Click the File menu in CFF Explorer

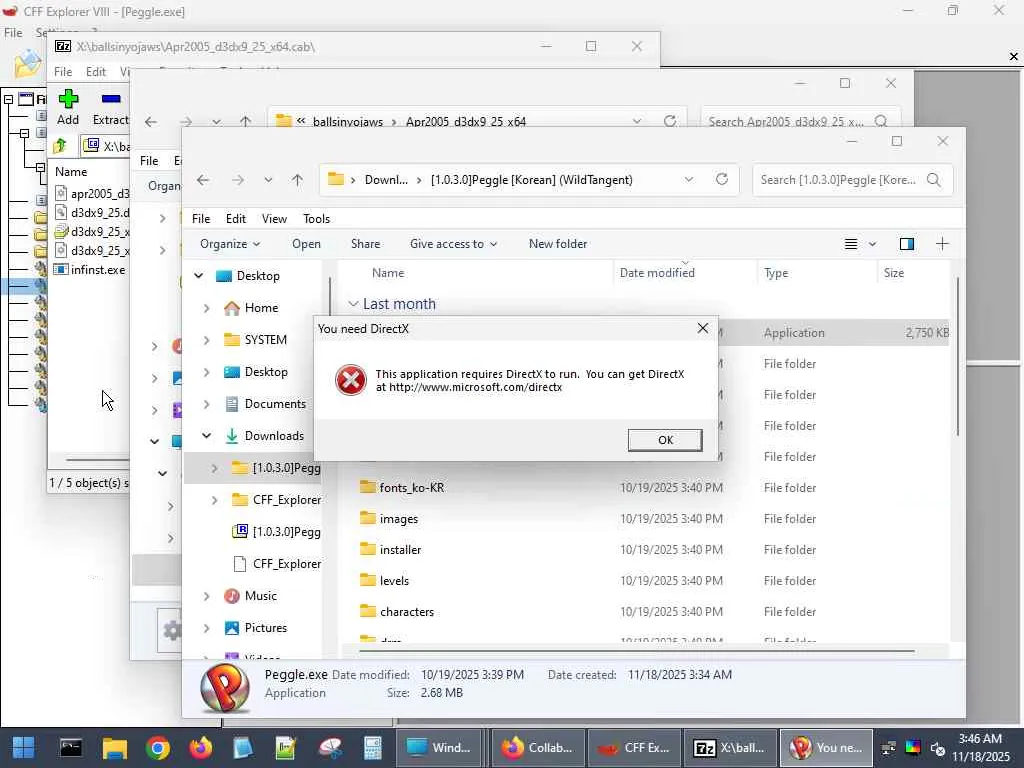click(13, 33)
